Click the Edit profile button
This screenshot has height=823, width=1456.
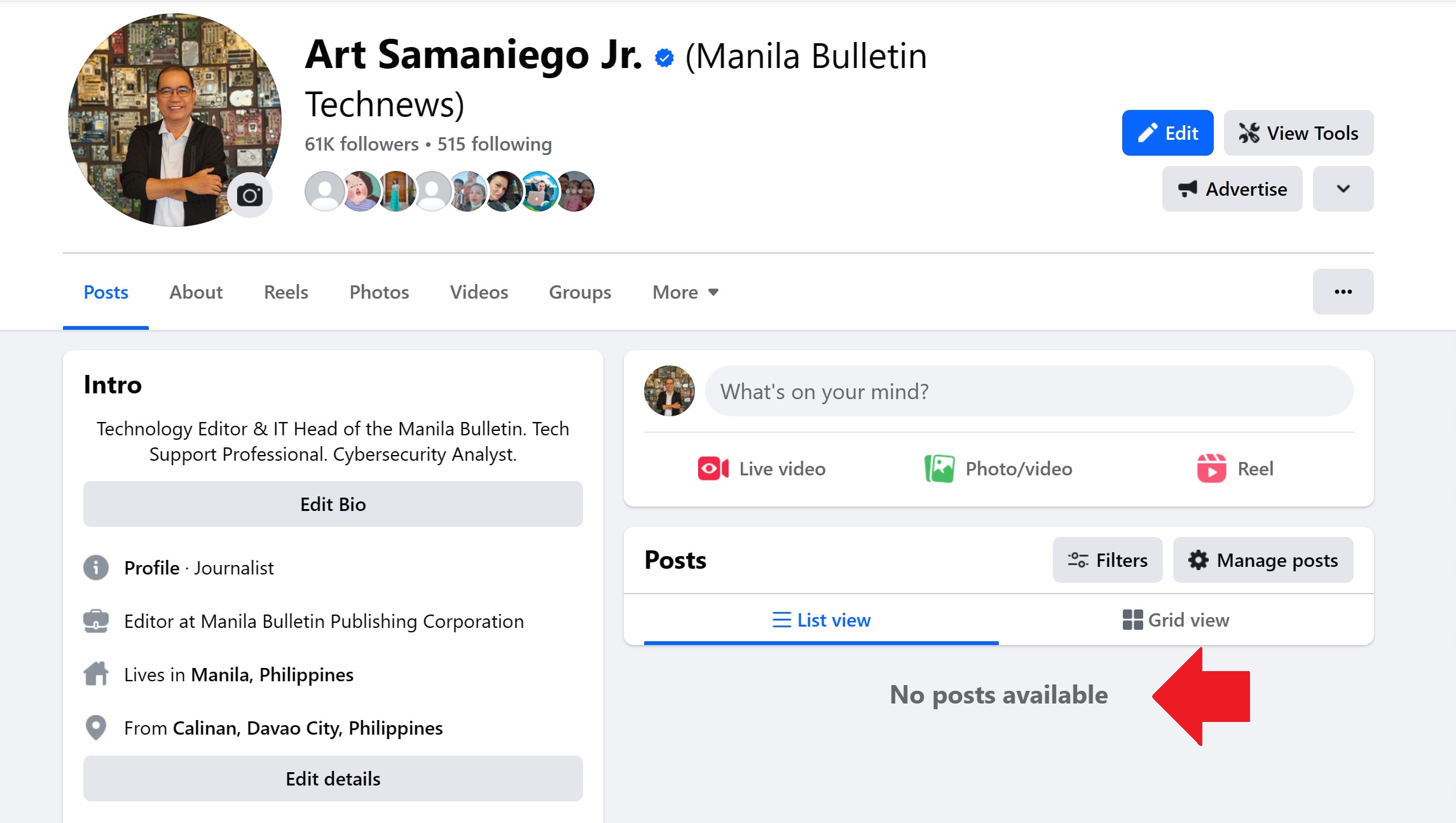[x=1167, y=133]
